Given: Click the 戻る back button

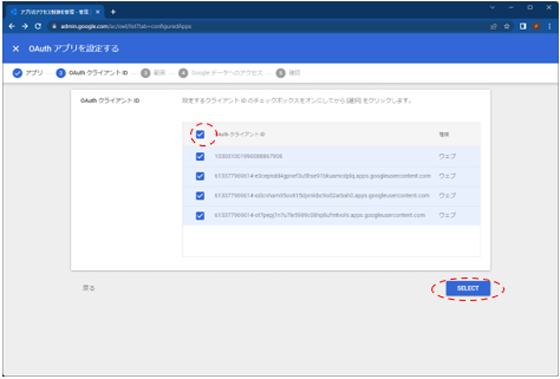Looking at the screenshot, I should pos(89,288).
